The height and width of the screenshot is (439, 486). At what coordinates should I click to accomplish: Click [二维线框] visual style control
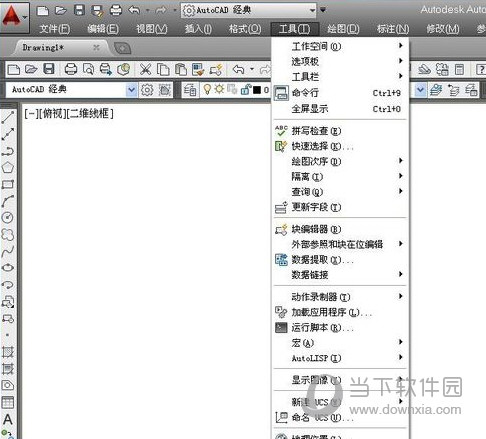[x=90, y=114]
